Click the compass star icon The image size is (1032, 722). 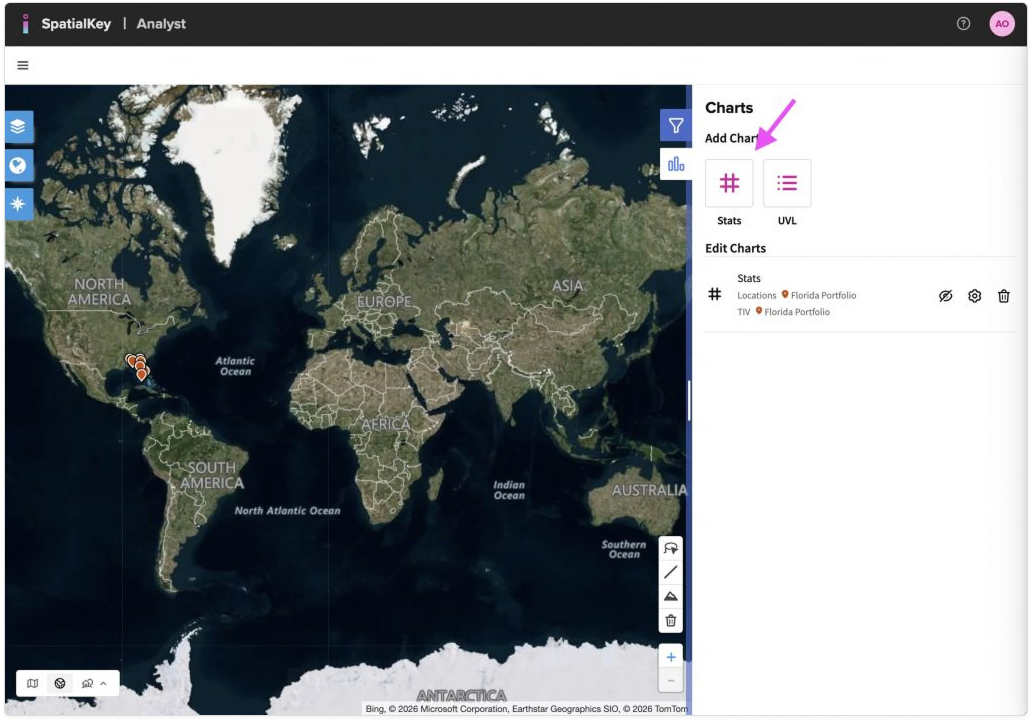(18, 204)
